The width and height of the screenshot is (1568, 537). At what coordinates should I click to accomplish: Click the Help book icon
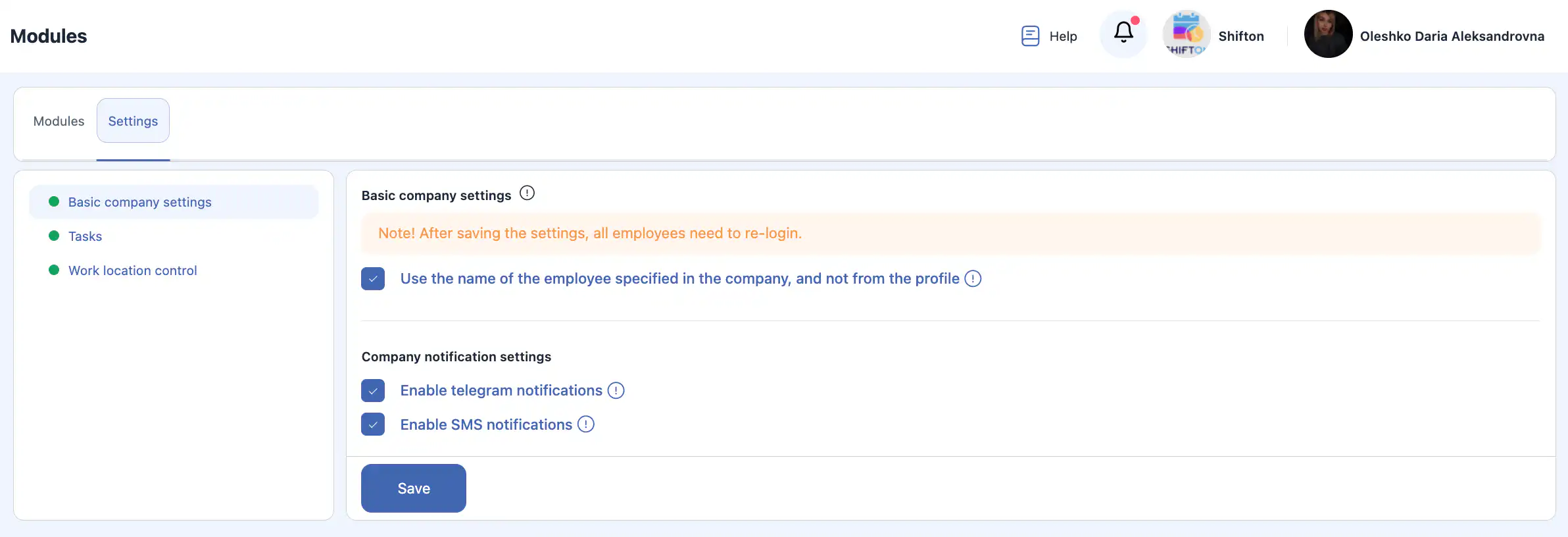[1030, 36]
